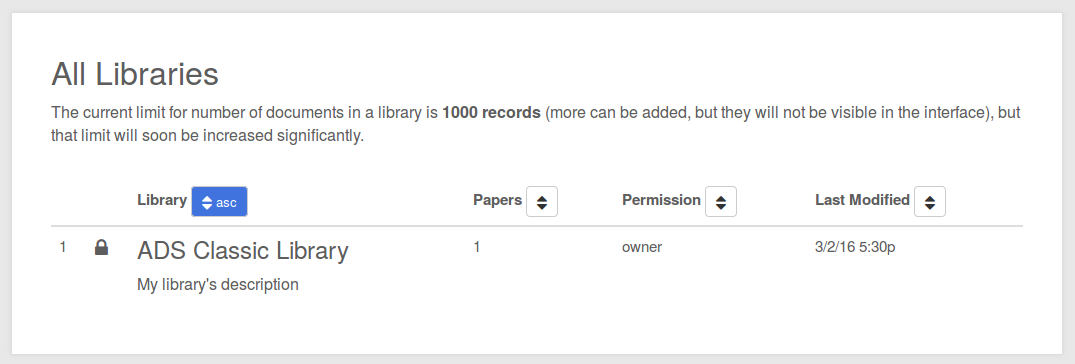Select row number 1 in the table

(x=63, y=247)
